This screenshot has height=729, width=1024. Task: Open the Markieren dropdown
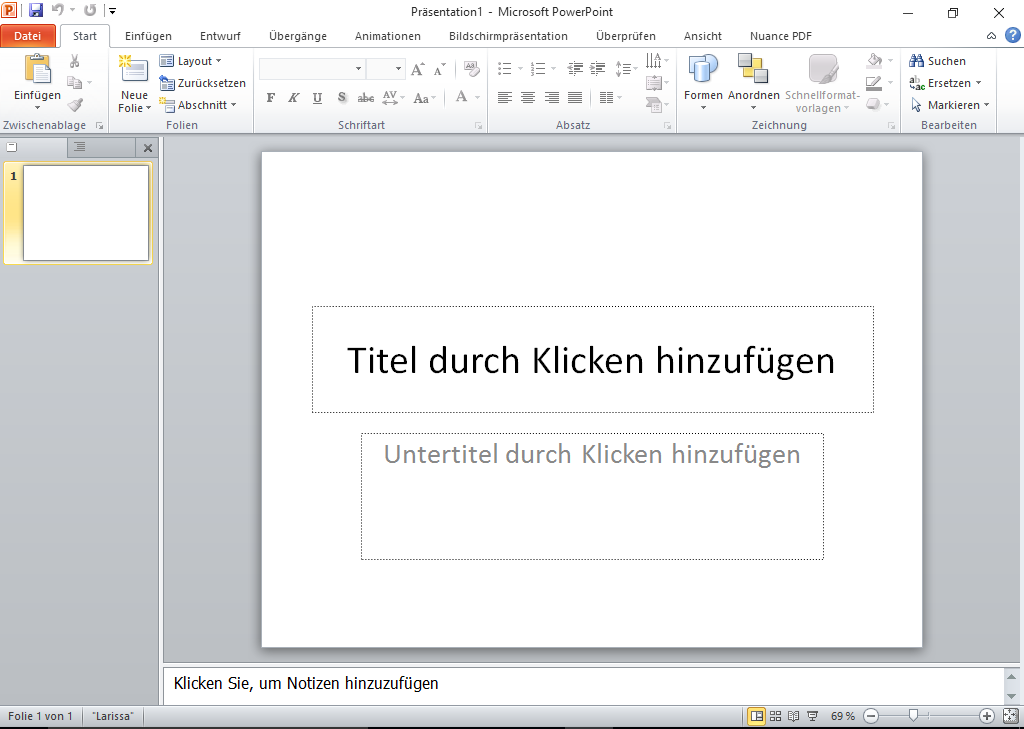tap(950, 105)
